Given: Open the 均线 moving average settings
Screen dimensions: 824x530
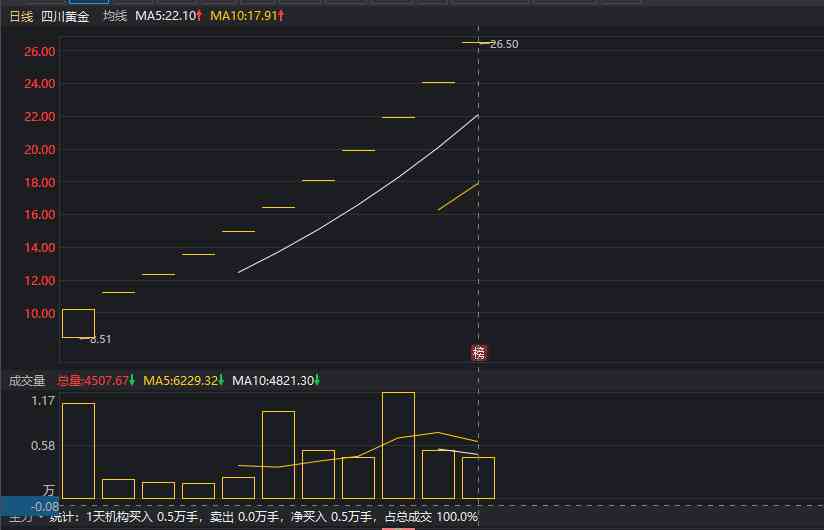Looking at the screenshot, I should tap(115, 17).
